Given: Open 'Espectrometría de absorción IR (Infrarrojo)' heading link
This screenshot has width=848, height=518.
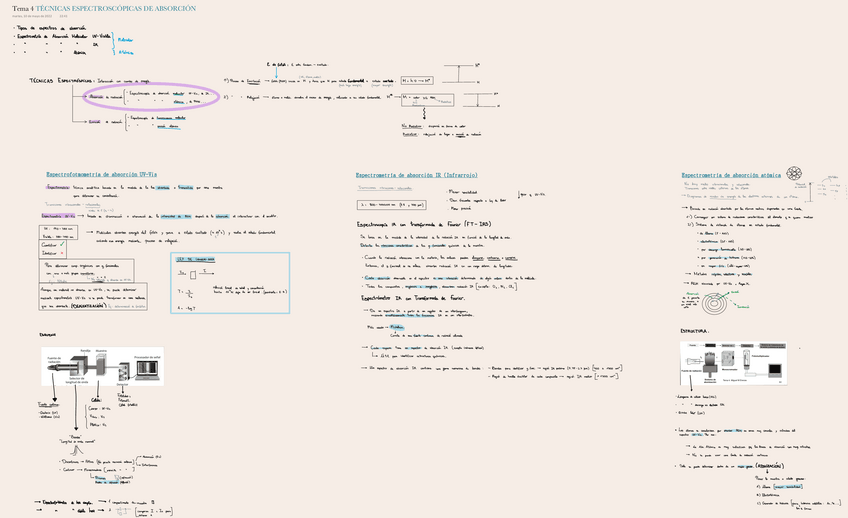Looking at the screenshot, I should pos(416,175).
